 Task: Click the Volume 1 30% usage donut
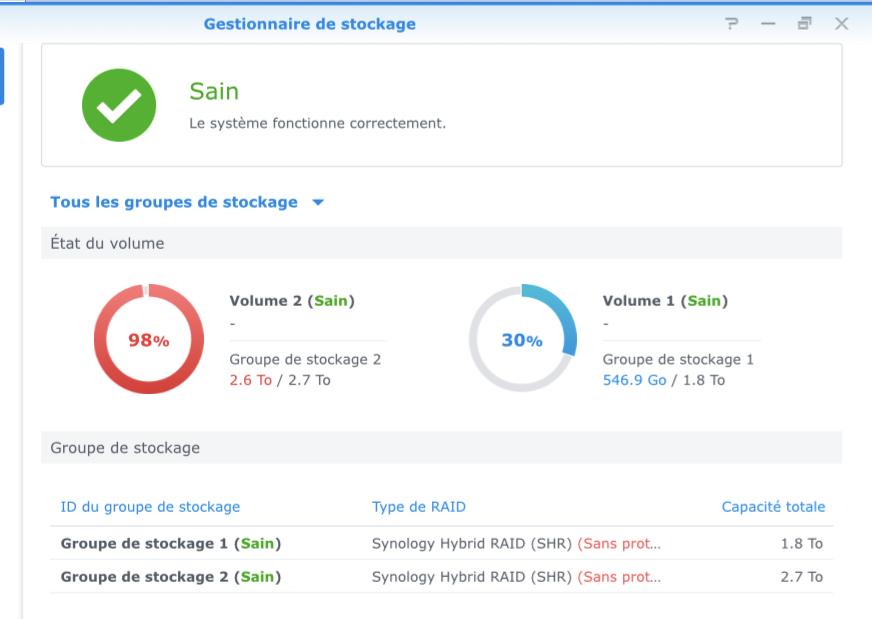pyautogui.click(x=522, y=339)
